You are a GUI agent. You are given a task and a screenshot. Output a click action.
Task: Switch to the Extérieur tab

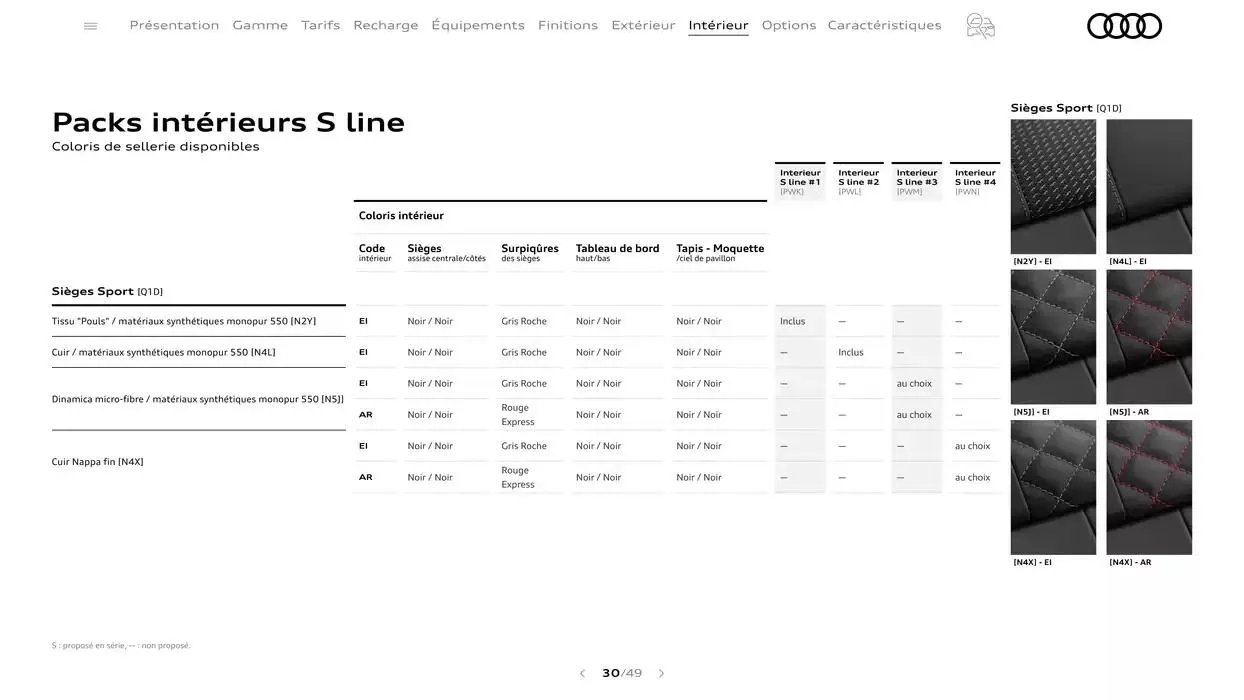pos(643,24)
